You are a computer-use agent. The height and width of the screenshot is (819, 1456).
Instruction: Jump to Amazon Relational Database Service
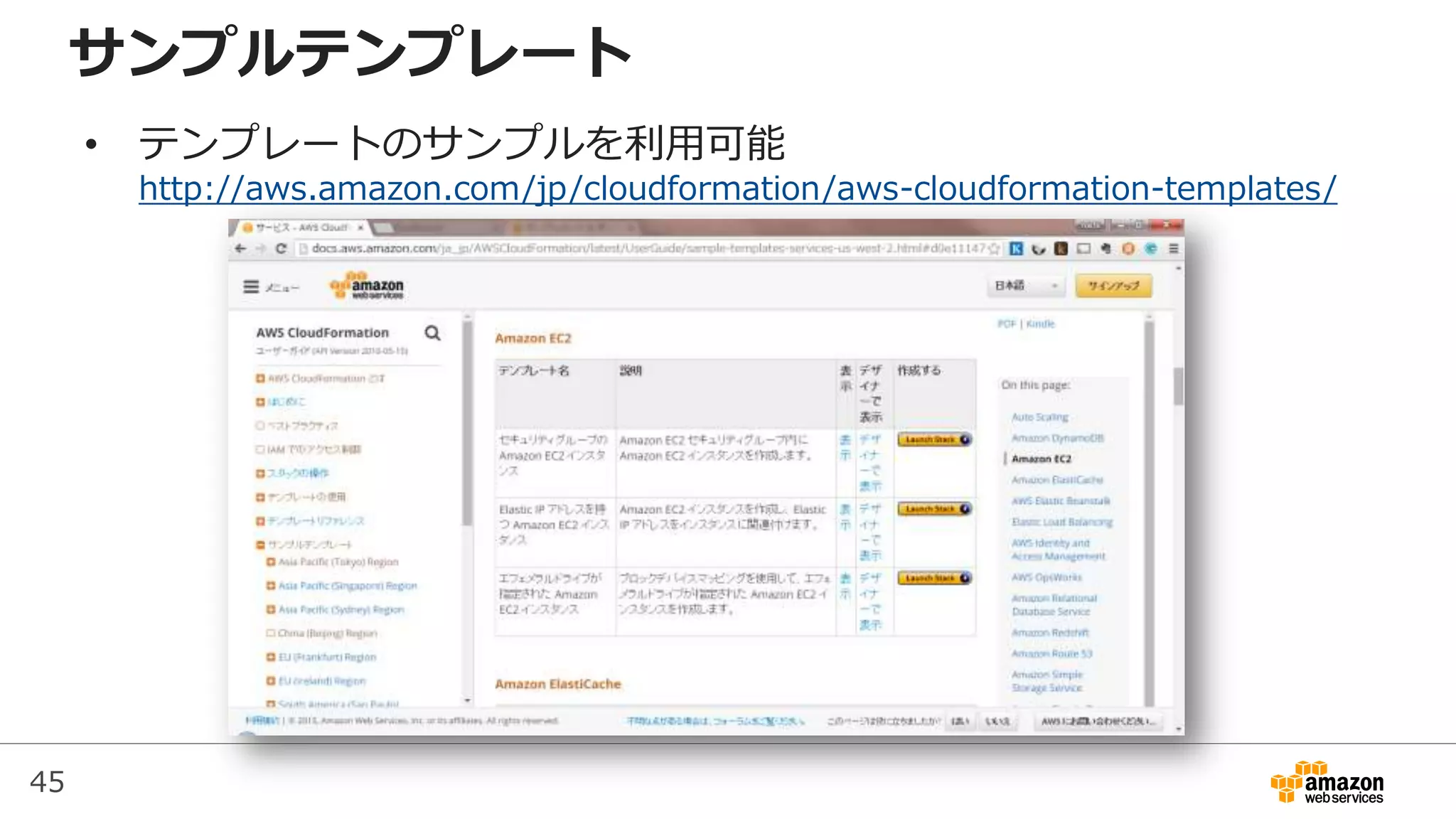pyautogui.click(x=1054, y=605)
